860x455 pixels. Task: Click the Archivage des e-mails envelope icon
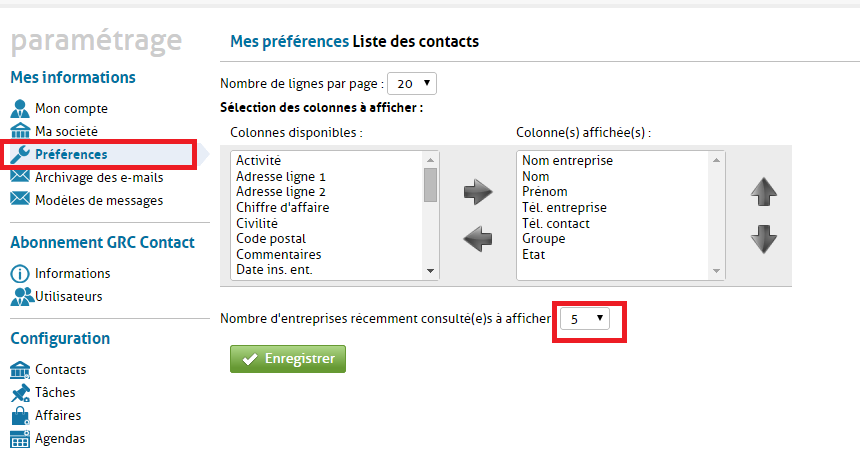(20, 177)
